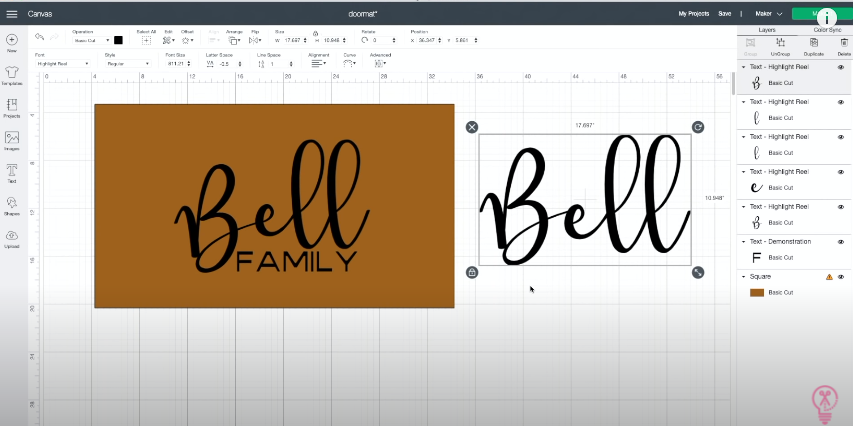This screenshot has height=426, width=853.
Task: Click the Save button
Action: pos(725,14)
